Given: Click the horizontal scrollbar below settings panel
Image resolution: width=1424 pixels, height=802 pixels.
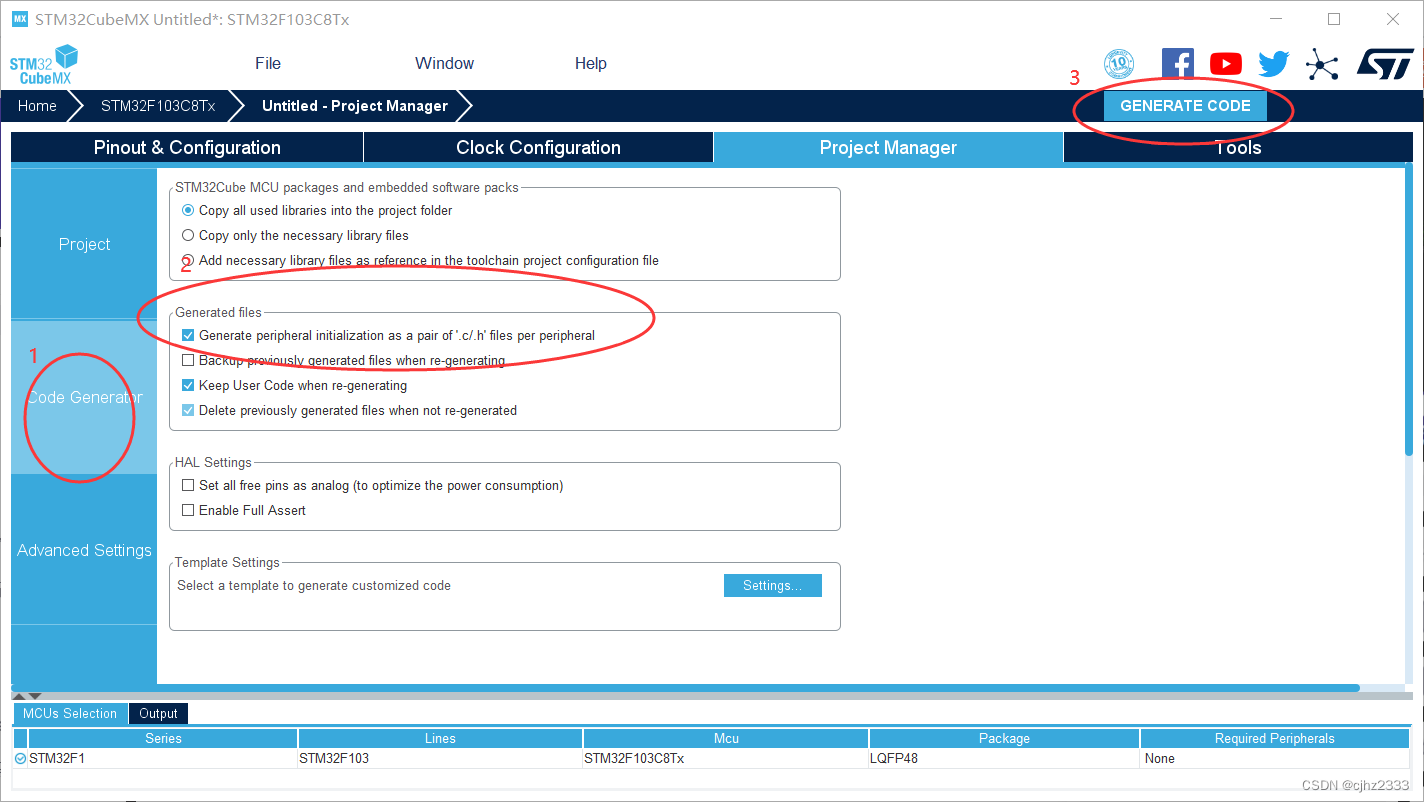Looking at the screenshot, I should click(x=685, y=688).
